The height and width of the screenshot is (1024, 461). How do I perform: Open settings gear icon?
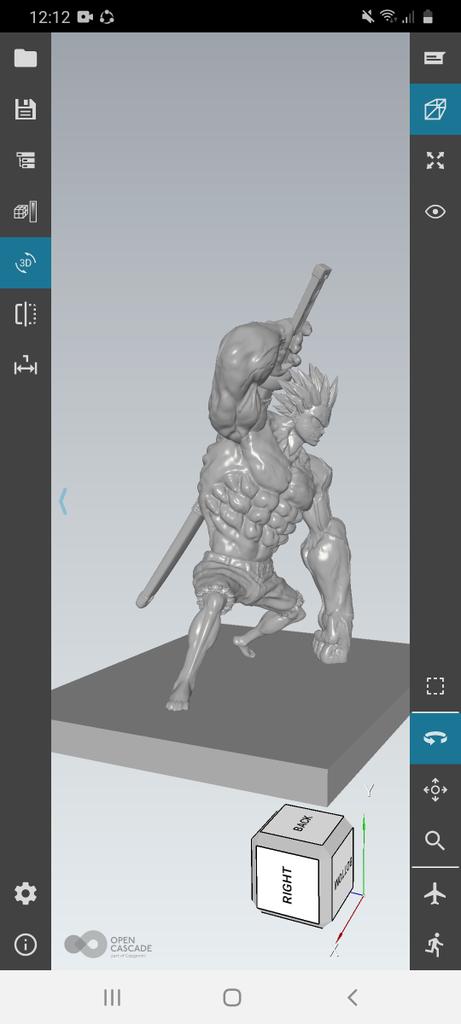tap(25, 893)
